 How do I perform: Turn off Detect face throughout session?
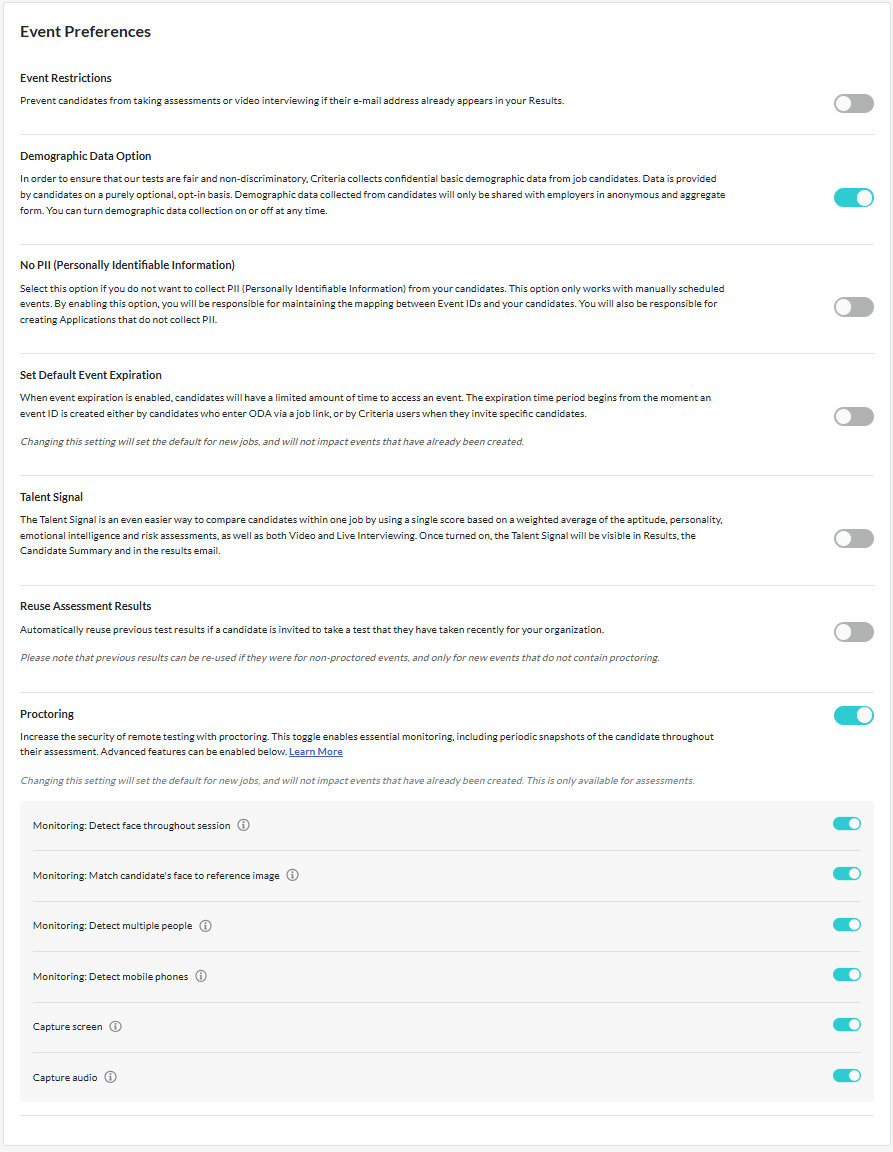point(846,824)
